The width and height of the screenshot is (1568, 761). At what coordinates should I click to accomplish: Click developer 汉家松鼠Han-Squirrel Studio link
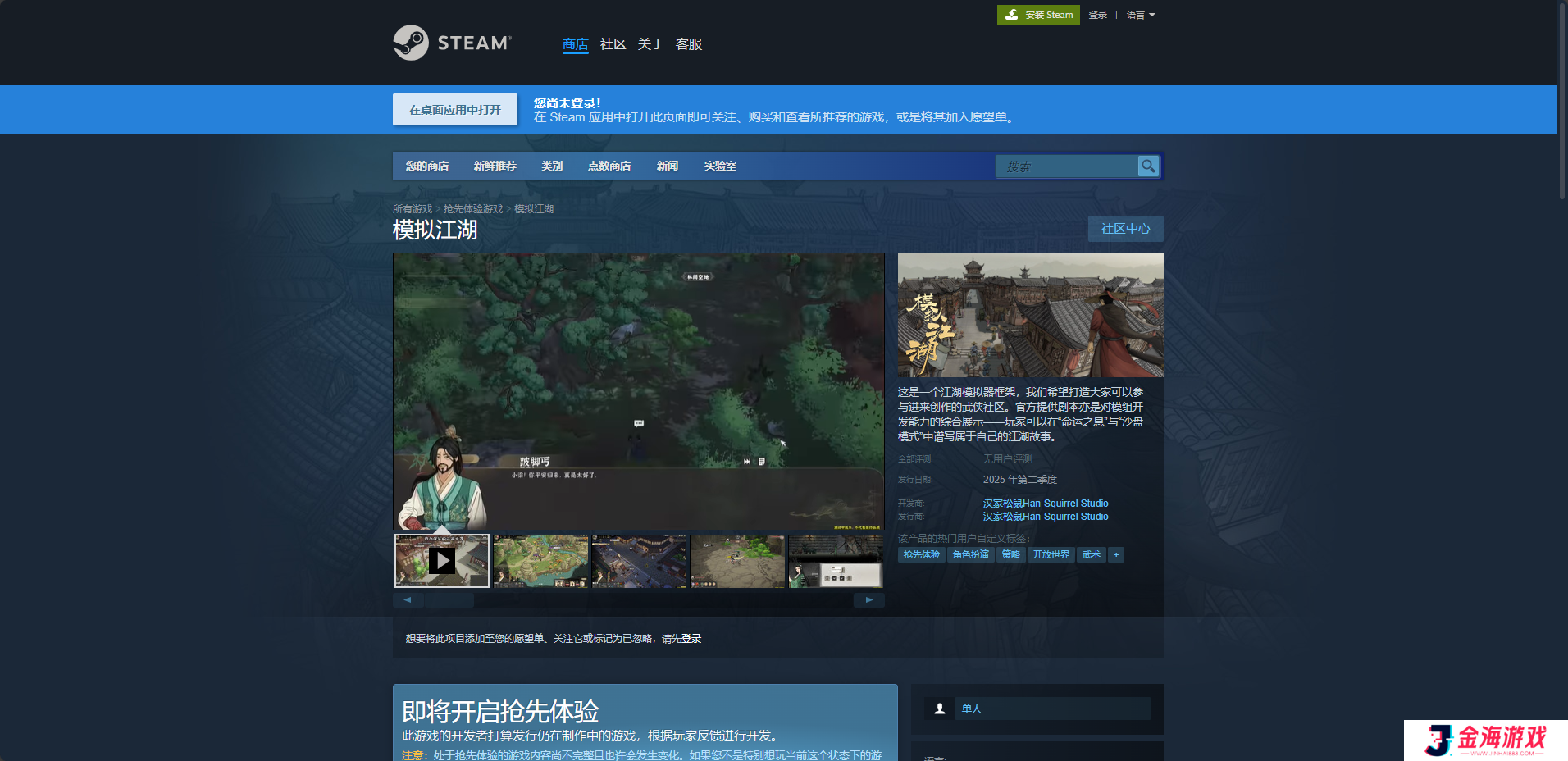click(x=1046, y=504)
